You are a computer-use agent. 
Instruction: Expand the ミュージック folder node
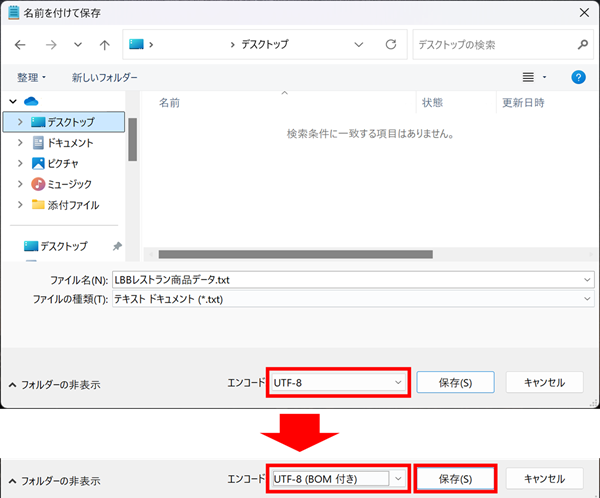tap(20, 184)
